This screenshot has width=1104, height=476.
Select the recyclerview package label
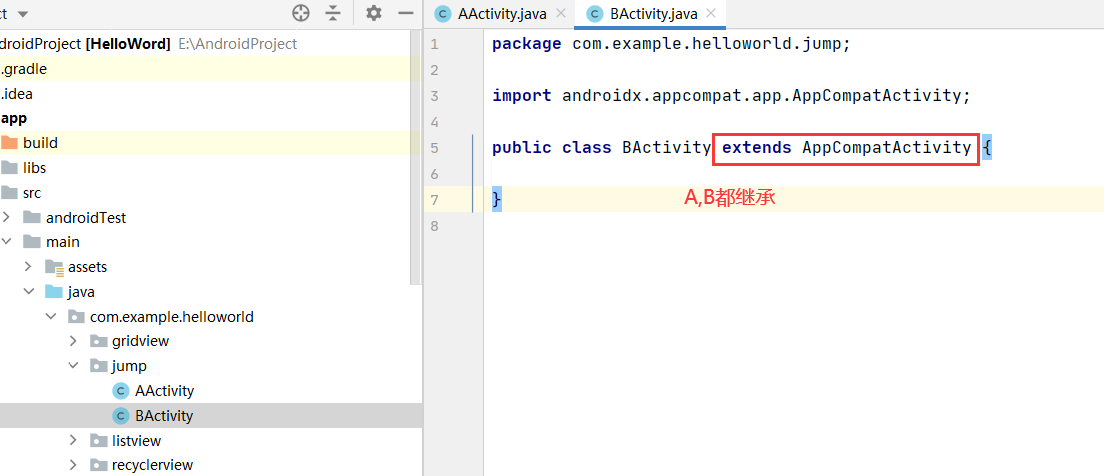[x=152, y=465]
